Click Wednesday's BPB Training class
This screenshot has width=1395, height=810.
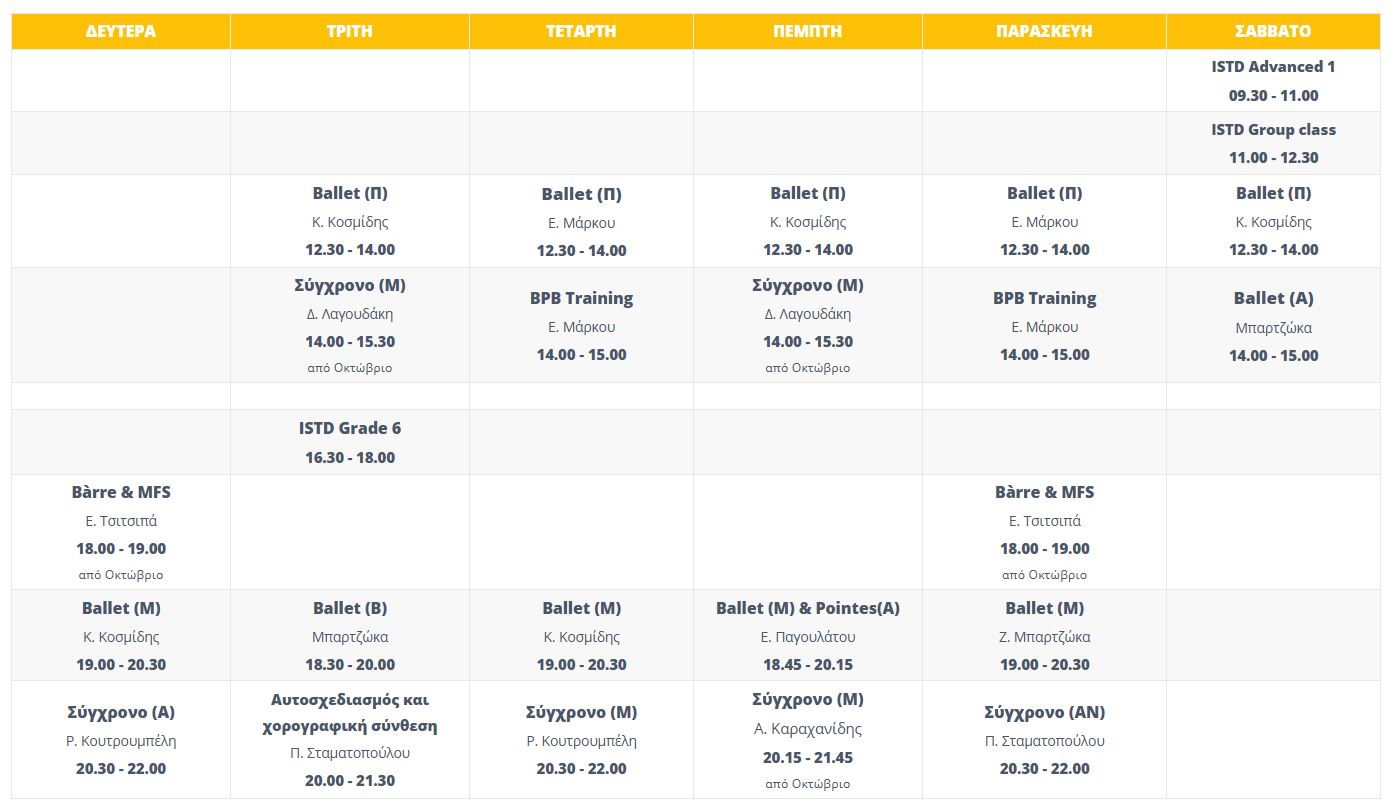[x=581, y=298]
